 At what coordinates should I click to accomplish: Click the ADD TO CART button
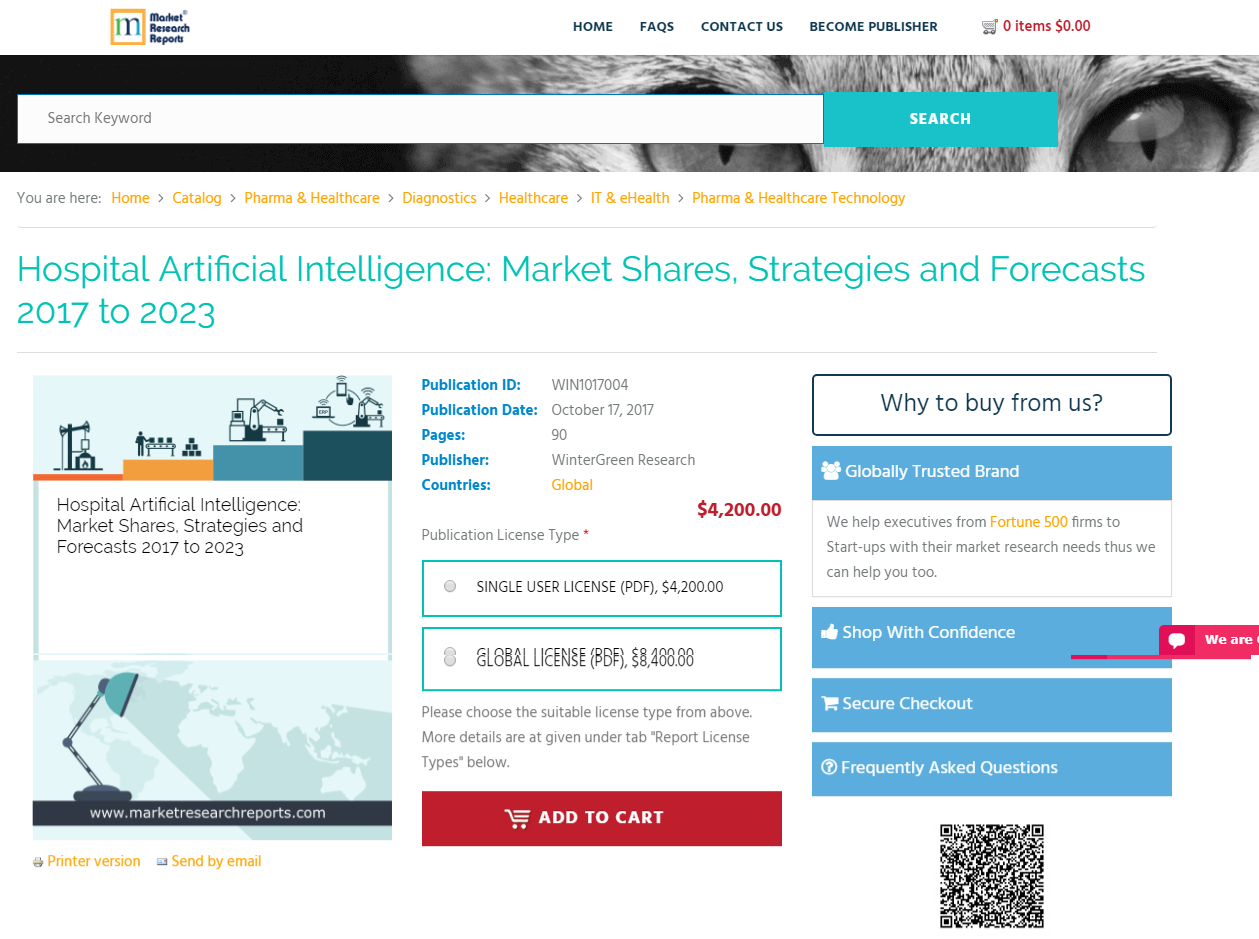[x=601, y=818]
